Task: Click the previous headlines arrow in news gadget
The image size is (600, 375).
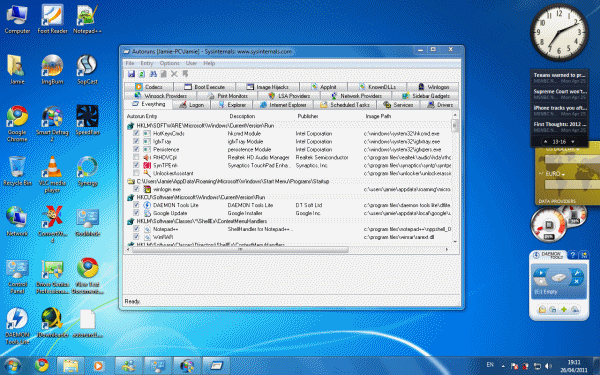Action: click(546, 142)
